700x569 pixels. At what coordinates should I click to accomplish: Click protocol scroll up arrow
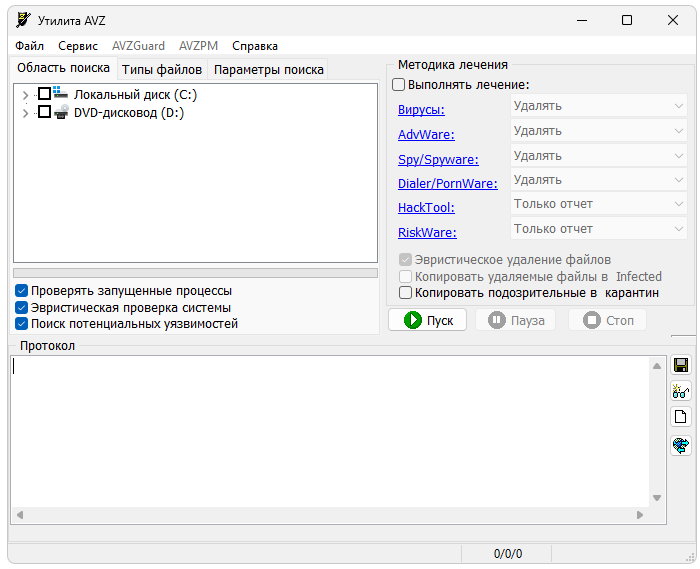(x=657, y=366)
